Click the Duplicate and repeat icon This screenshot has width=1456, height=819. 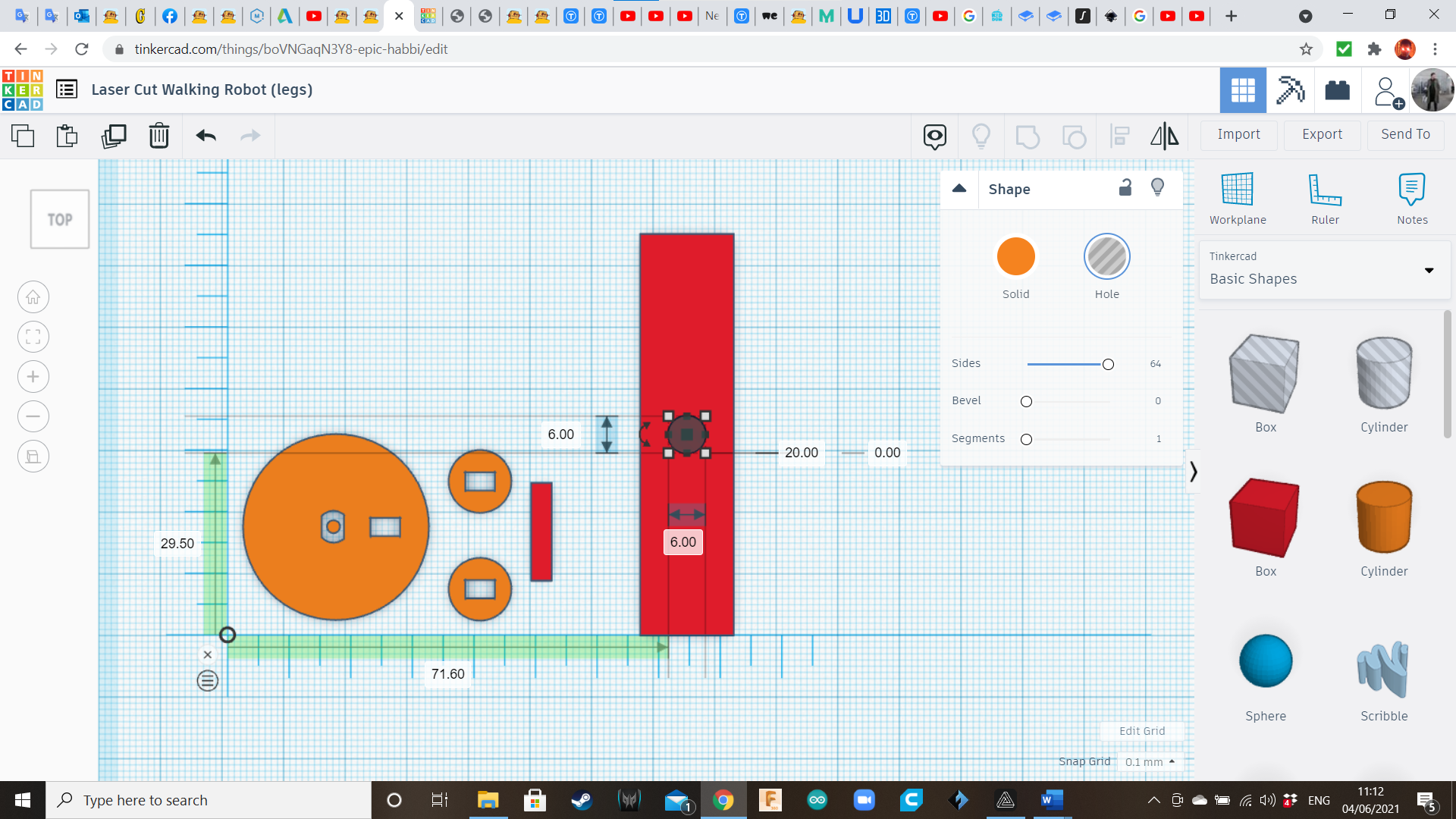[x=114, y=136]
